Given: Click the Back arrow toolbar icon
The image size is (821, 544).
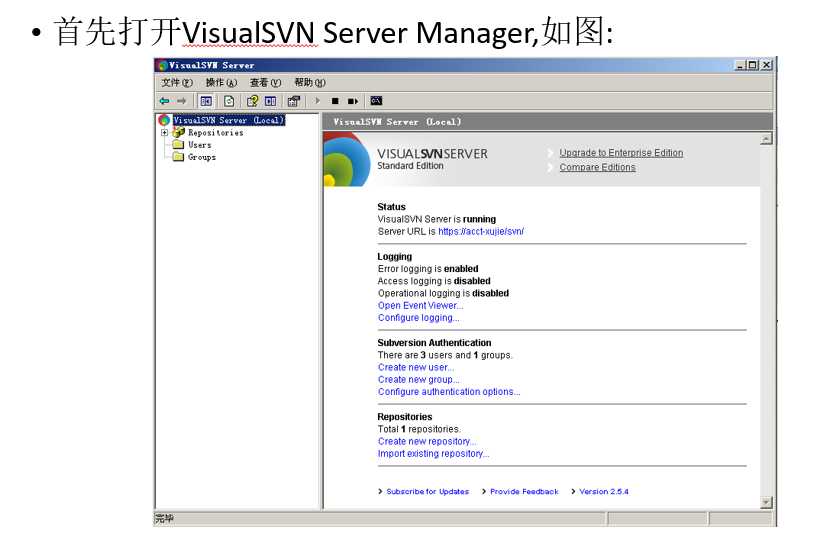Looking at the screenshot, I should point(164,101).
